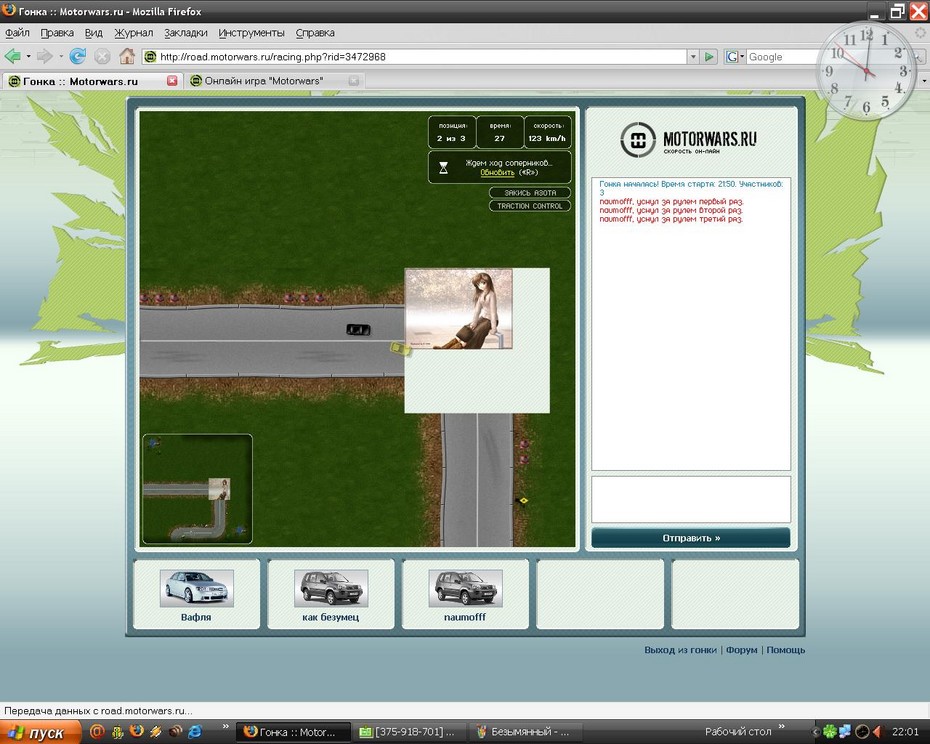The height and width of the screenshot is (744, 930).
Task: Click the analog clock desktop widget
Action: 867,71
